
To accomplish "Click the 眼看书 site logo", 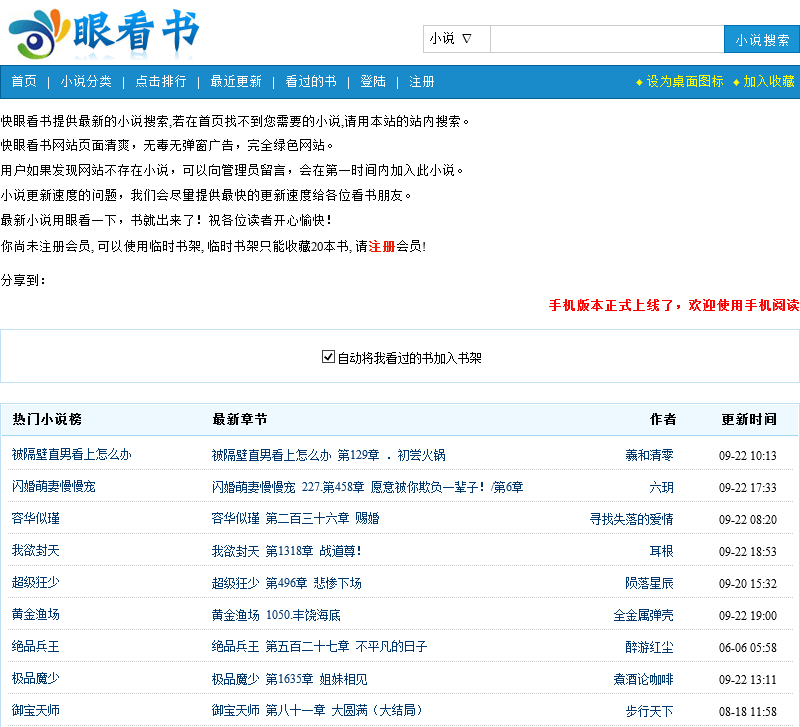I will (x=103, y=33).
